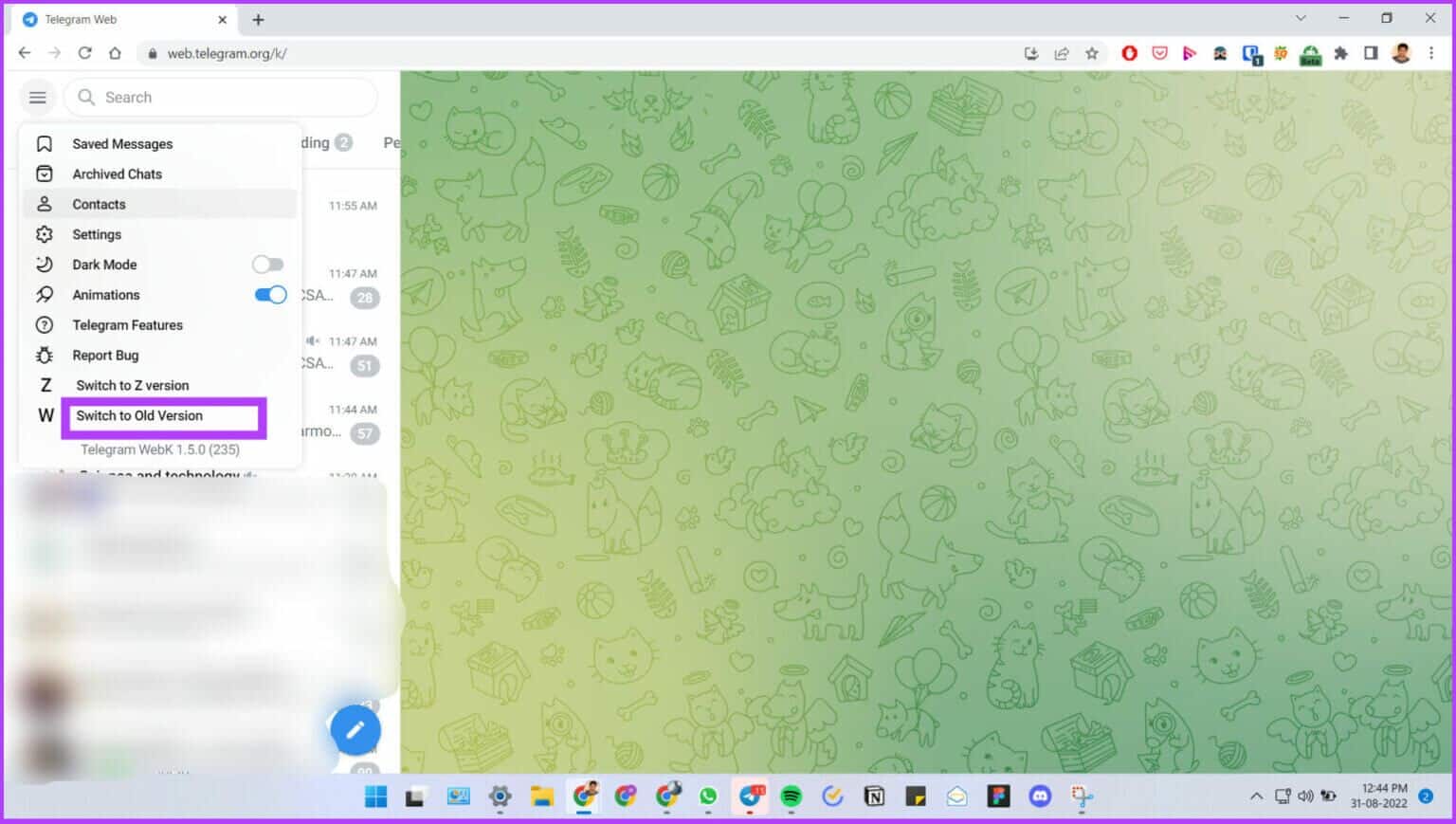This screenshot has width=1456, height=824.
Task: Click into the Search field
Action: point(221,97)
